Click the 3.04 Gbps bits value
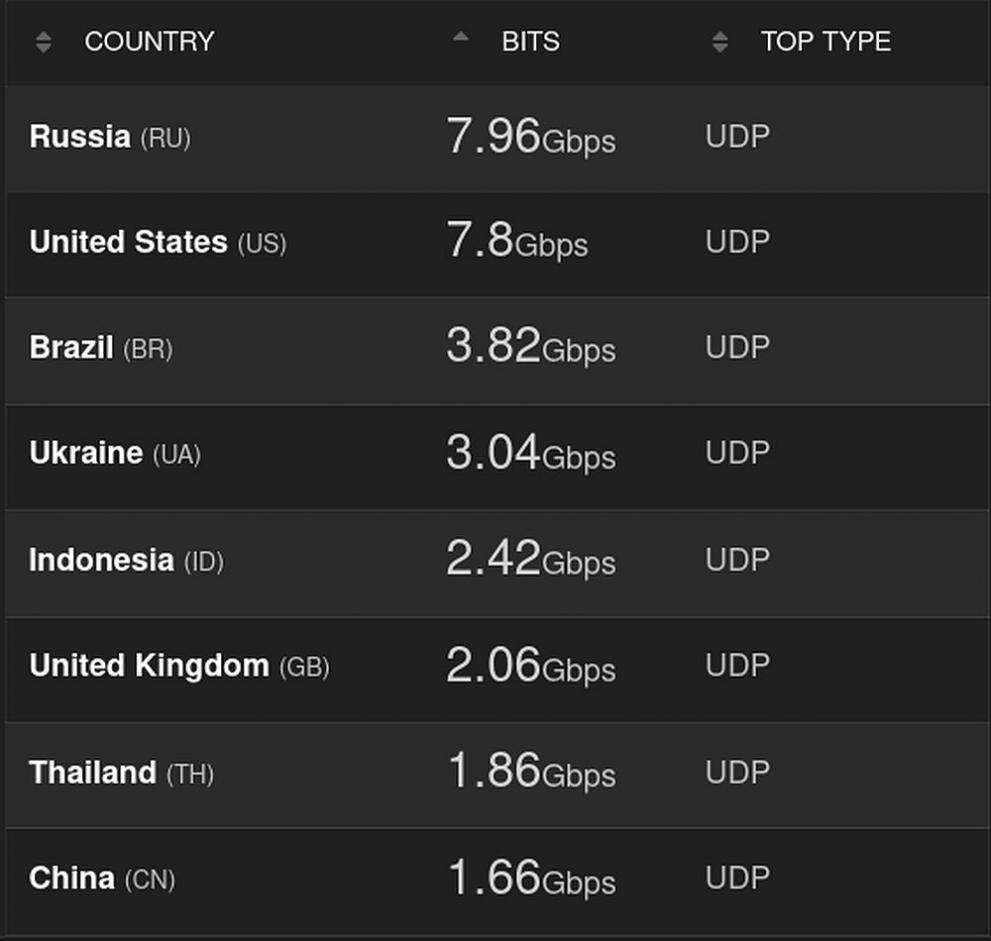This screenshot has width=991, height=941. pyautogui.click(x=530, y=454)
